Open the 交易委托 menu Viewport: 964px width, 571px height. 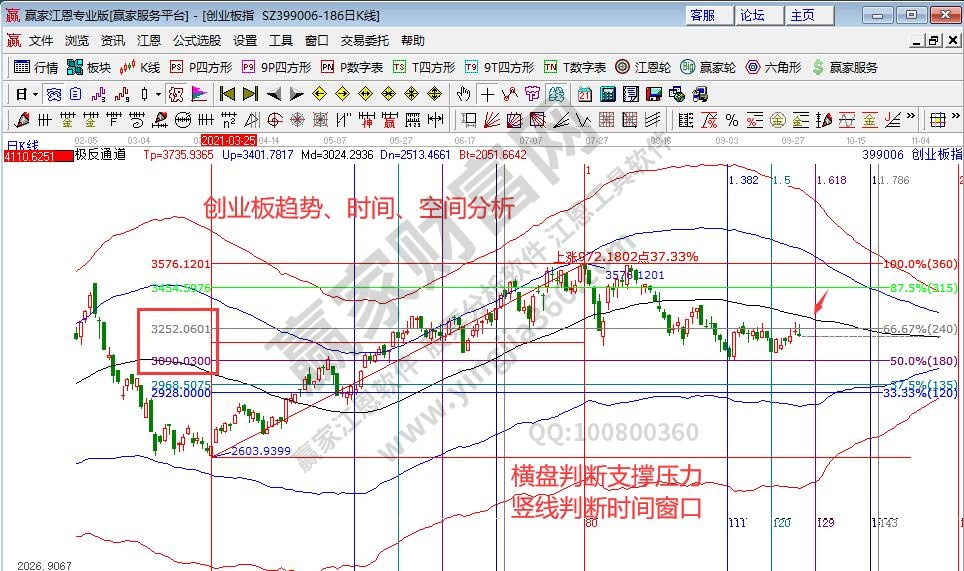[x=365, y=41]
